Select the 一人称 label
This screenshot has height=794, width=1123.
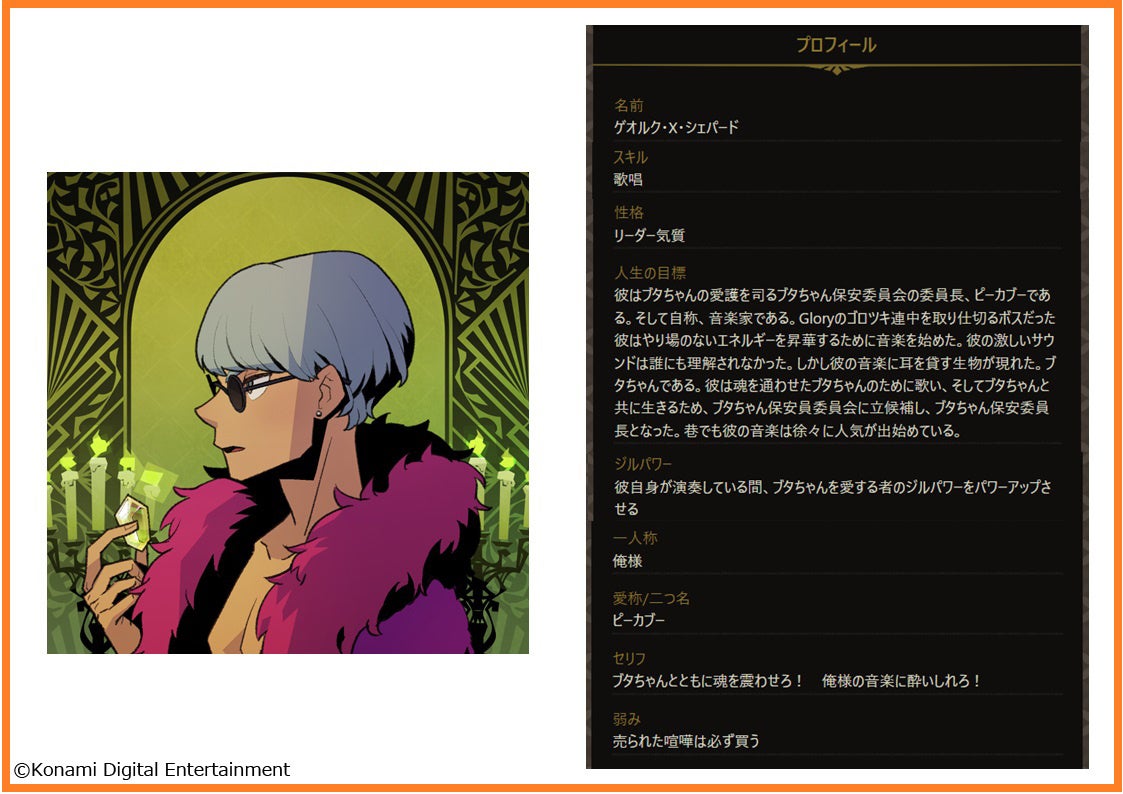(x=635, y=538)
